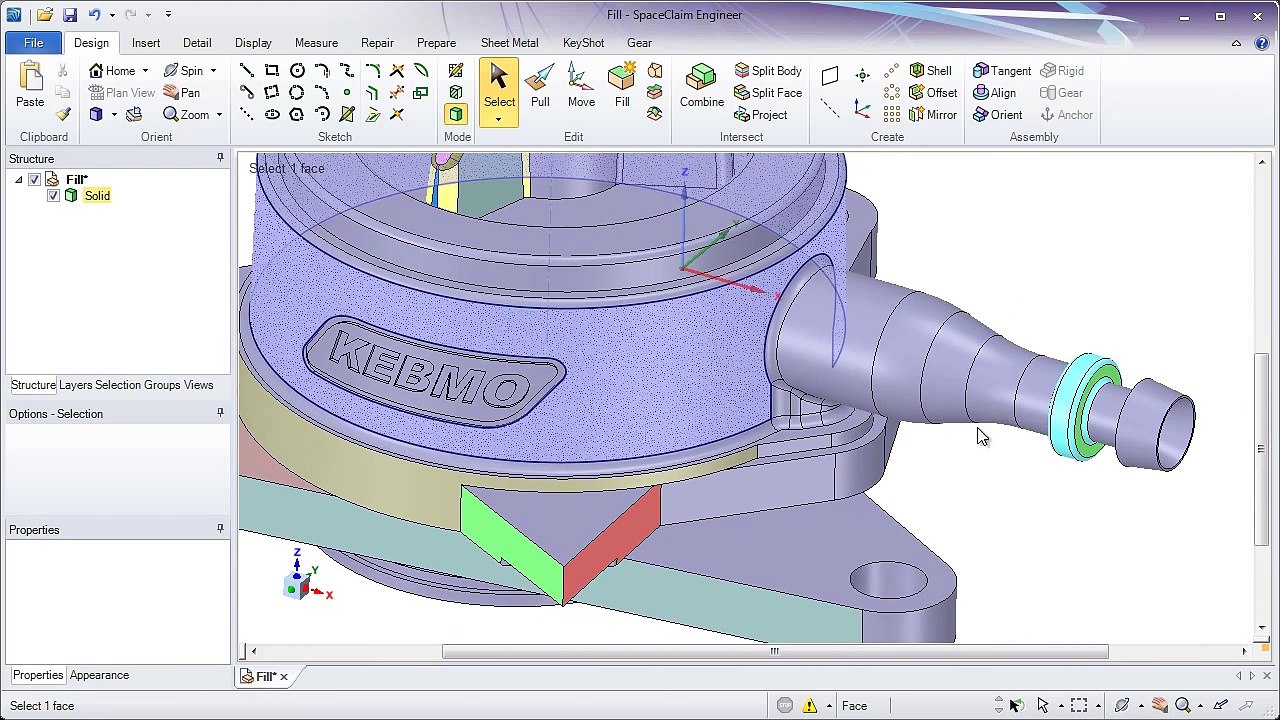Expand the Home view dropdown arrow

(x=145, y=71)
